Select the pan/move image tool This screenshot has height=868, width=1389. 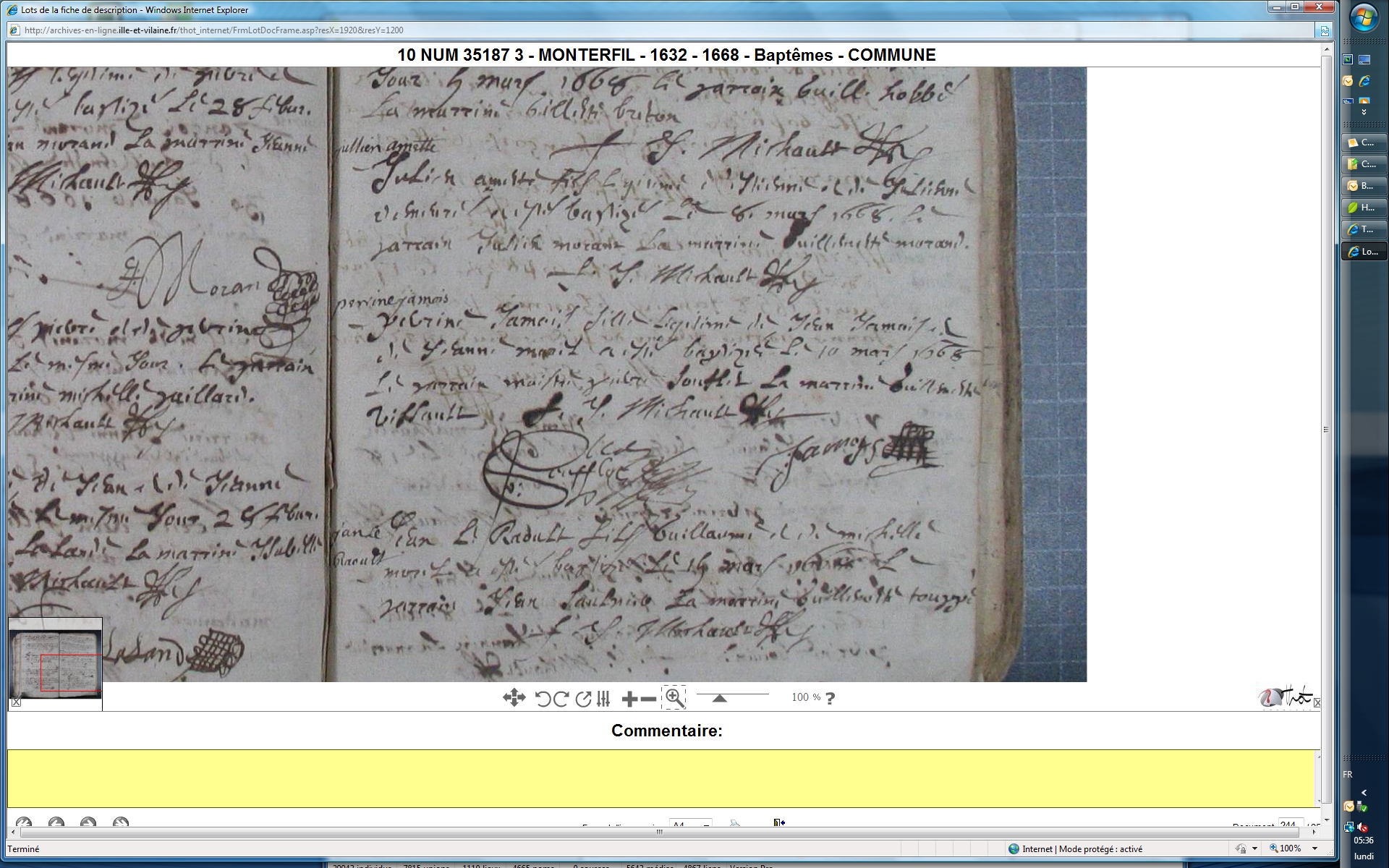(x=514, y=698)
